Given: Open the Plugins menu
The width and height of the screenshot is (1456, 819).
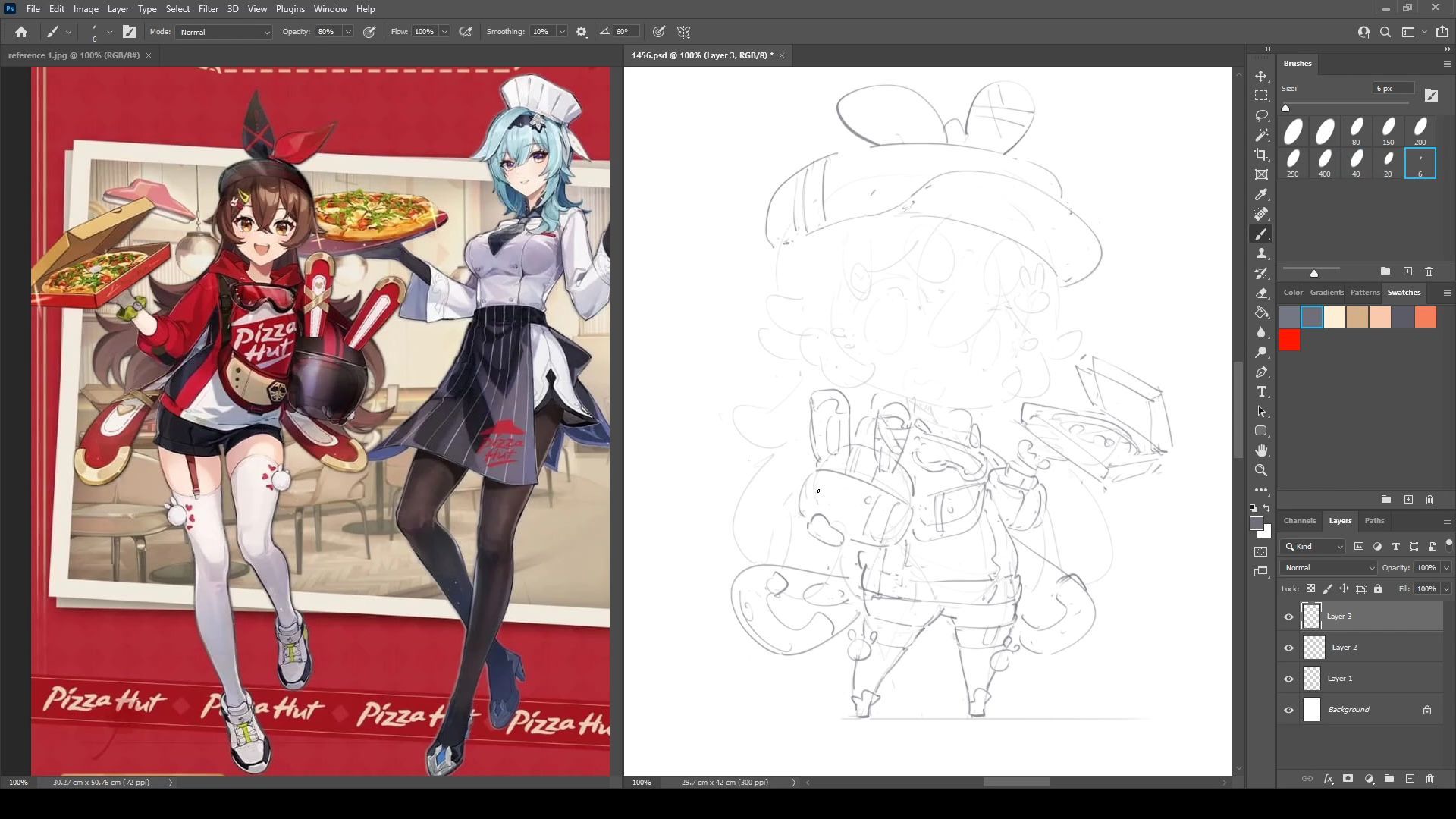Looking at the screenshot, I should coord(290,9).
